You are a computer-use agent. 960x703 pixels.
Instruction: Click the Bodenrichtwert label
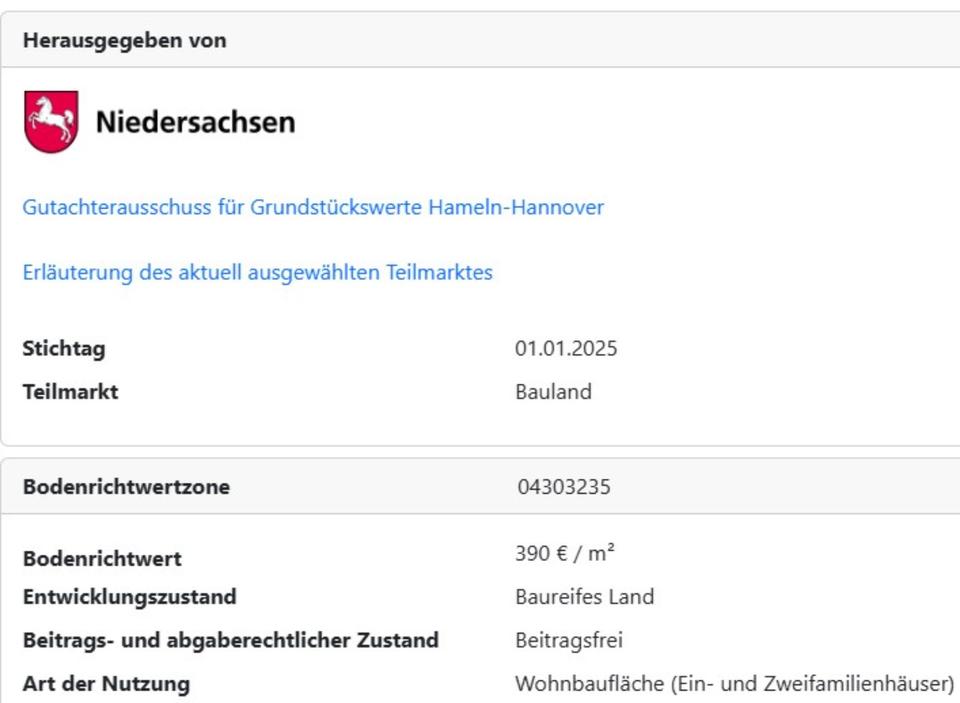click(x=102, y=558)
